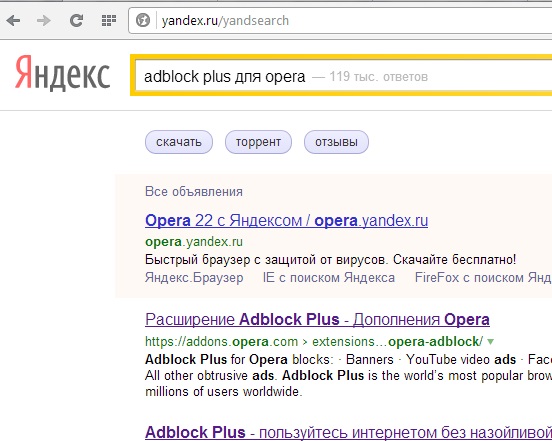Open the Opera 22 с Яндексом ad link
Viewport: 552px width, 441px height.
click(x=287, y=221)
